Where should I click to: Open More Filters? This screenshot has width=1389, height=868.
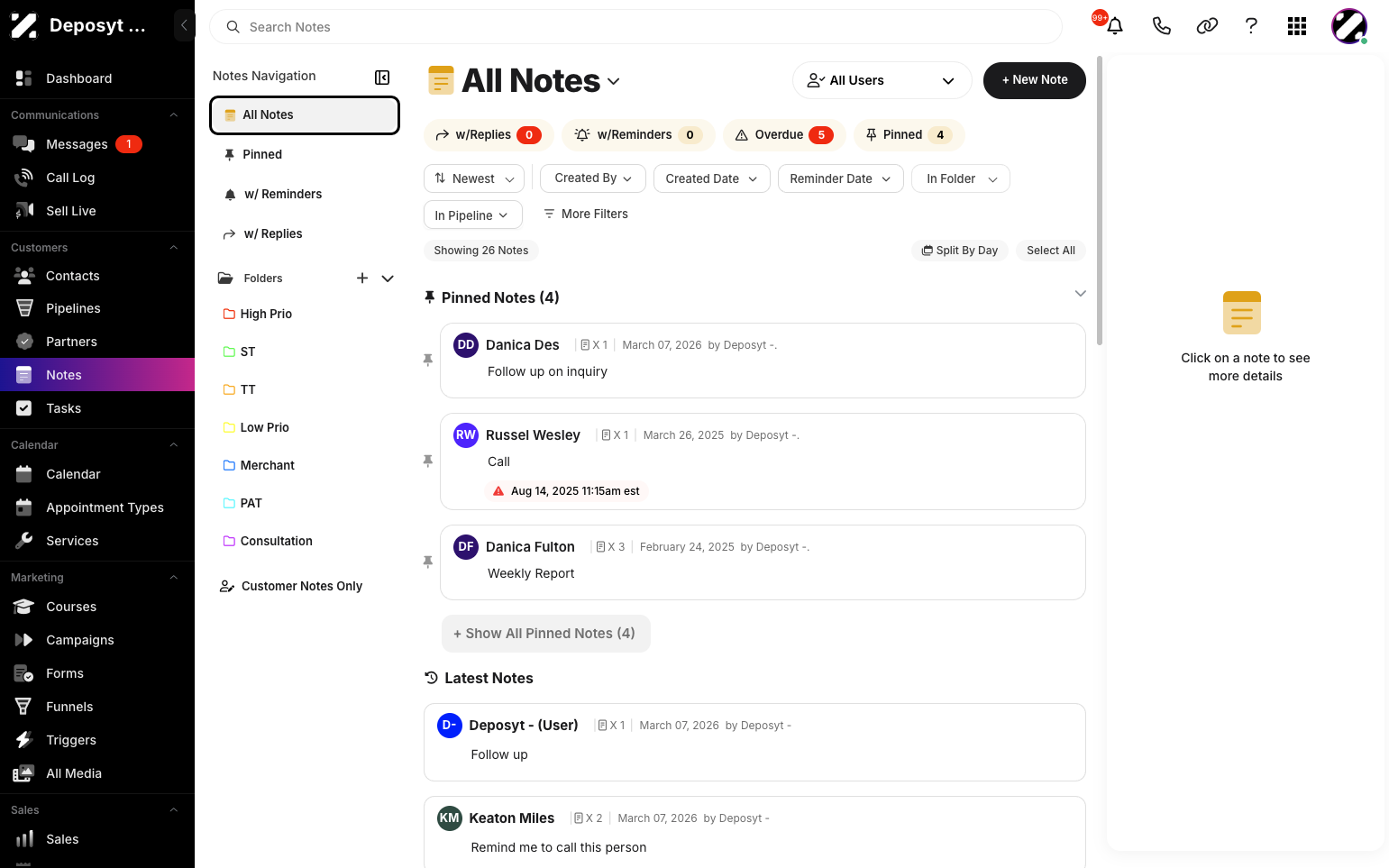point(586,214)
